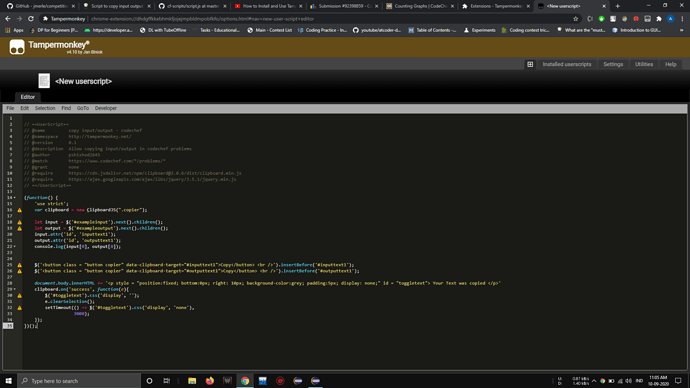Open the Table of Contents bookmark

pyautogui.click(x=432, y=30)
